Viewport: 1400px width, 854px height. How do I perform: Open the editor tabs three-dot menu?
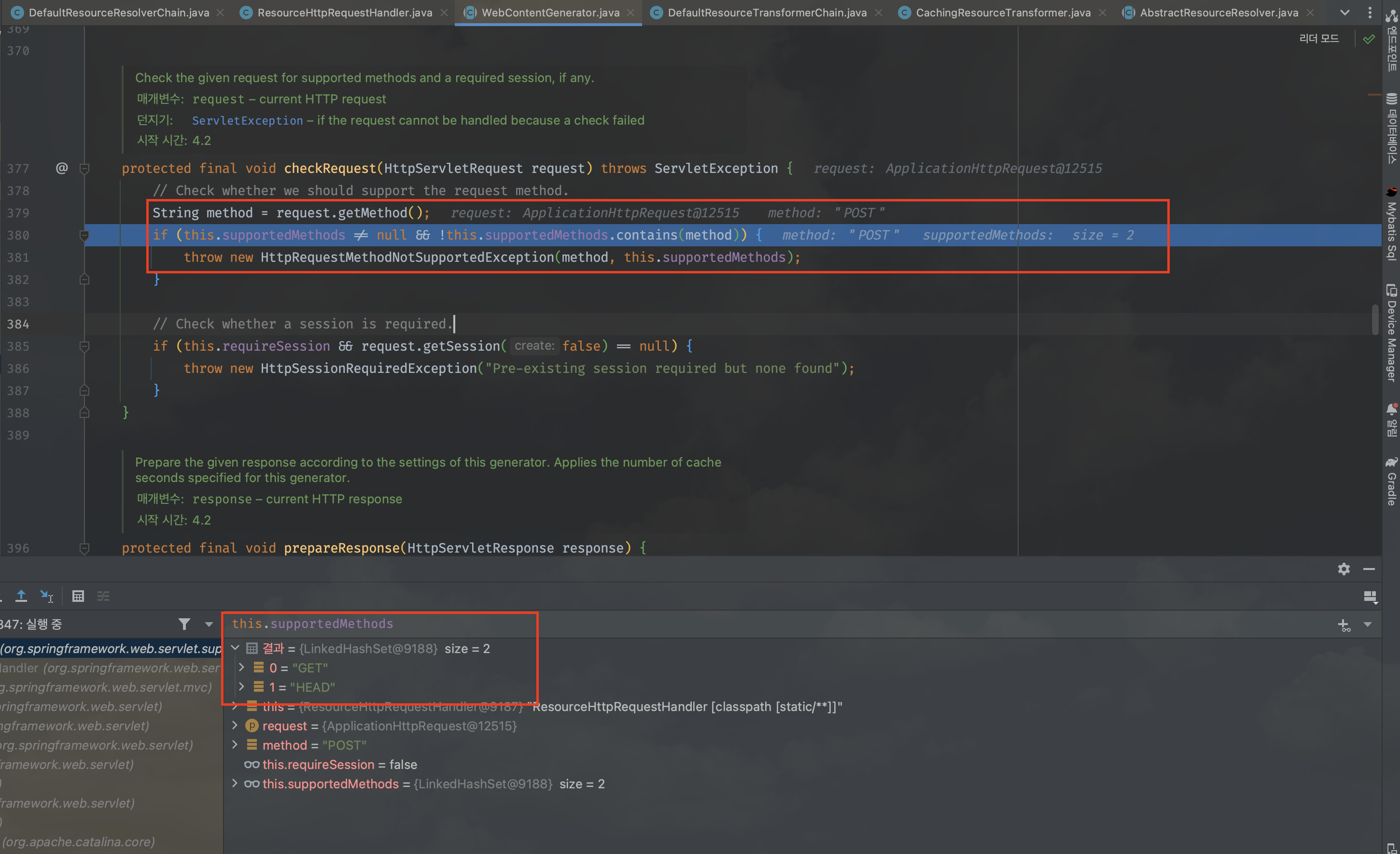coord(1370,13)
